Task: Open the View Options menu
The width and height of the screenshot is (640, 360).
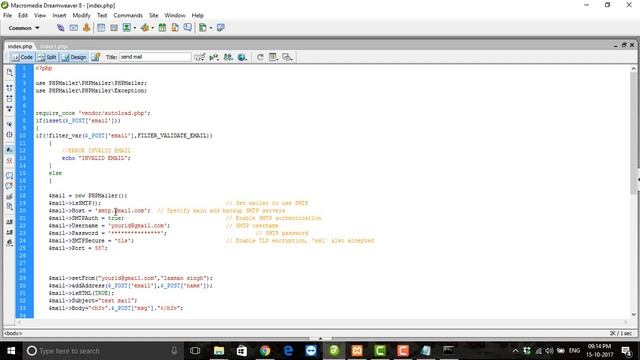Action: point(273,57)
